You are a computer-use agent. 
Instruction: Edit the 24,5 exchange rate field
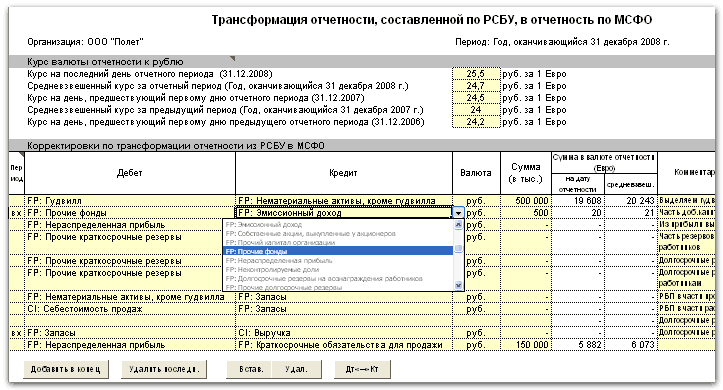coord(476,98)
